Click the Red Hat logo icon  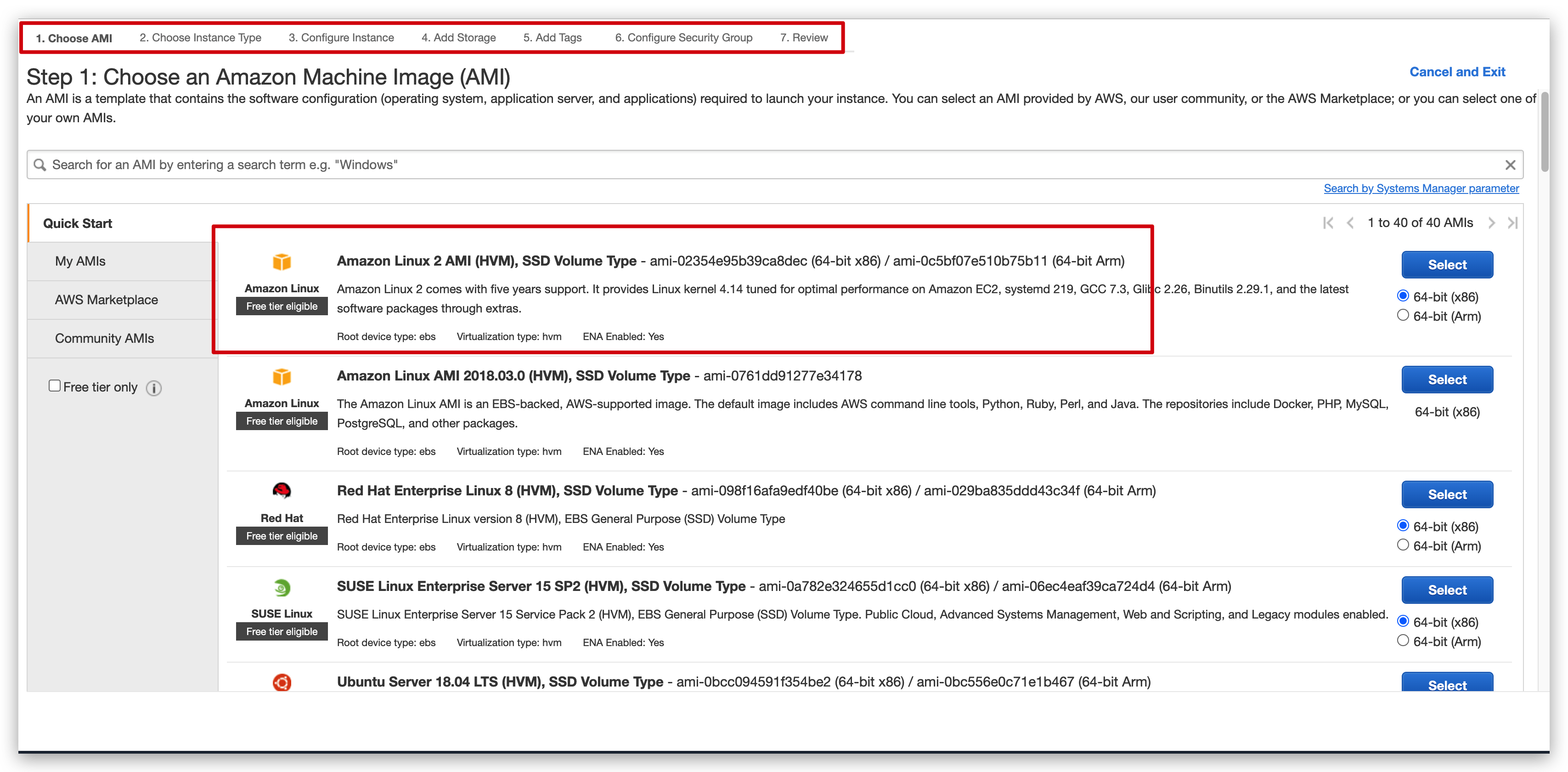pyautogui.click(x=282, y=491)
